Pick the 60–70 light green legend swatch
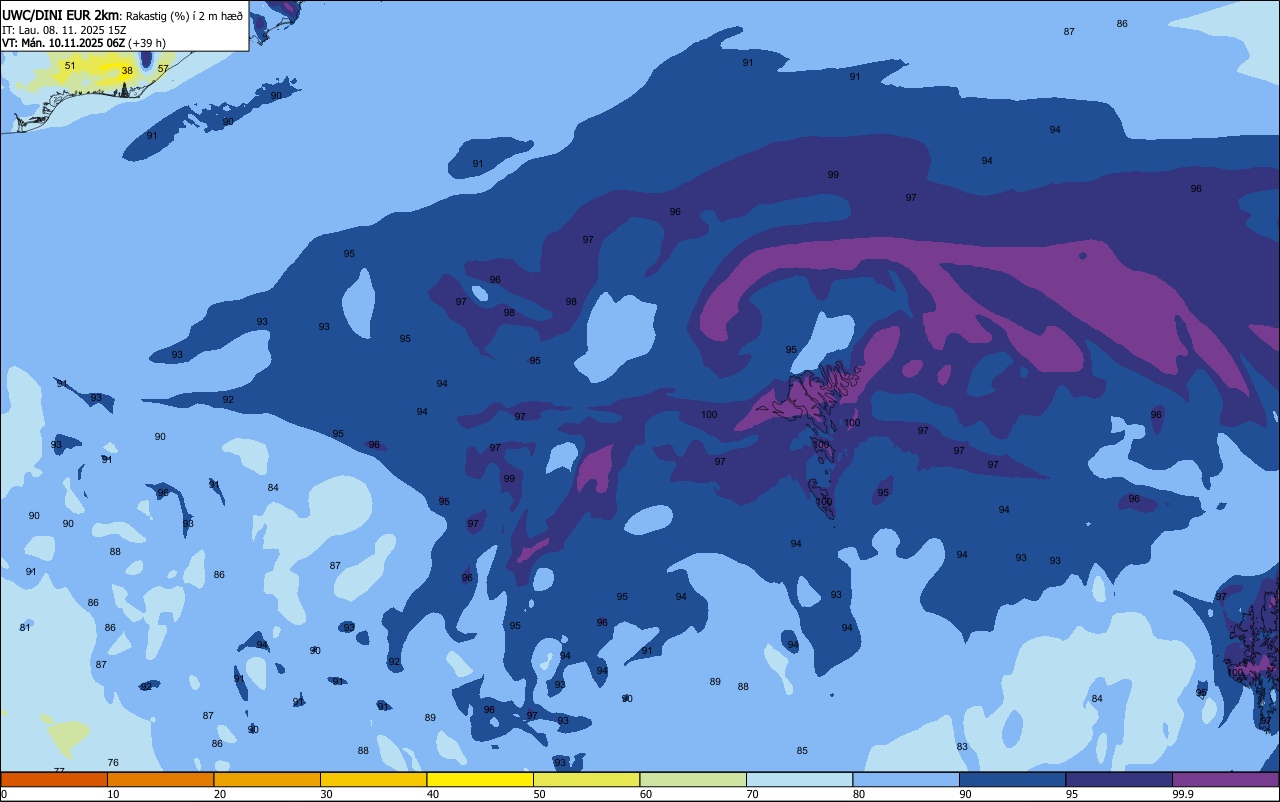 [693, 779]
